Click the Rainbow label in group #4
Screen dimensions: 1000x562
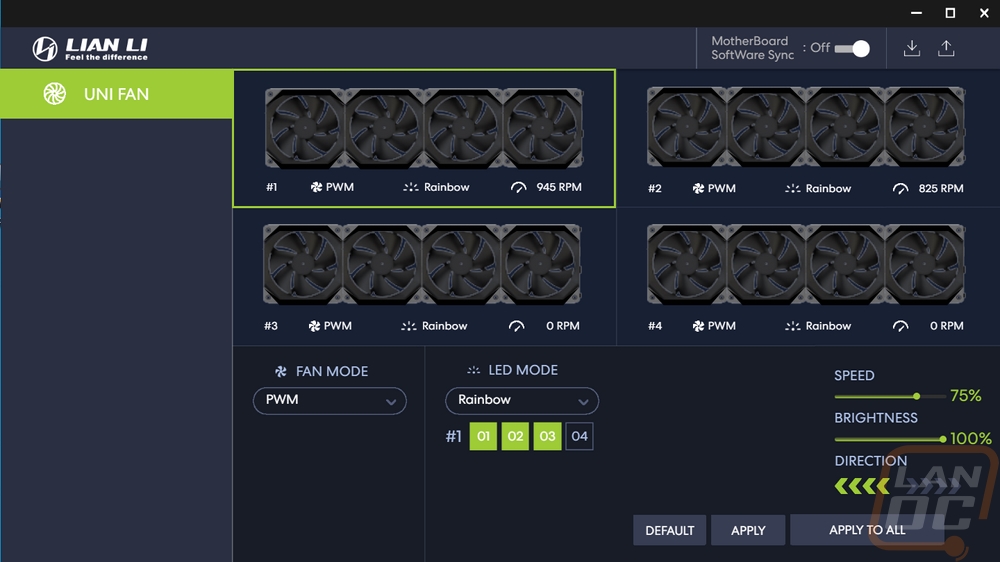click(x=828, y=326)
